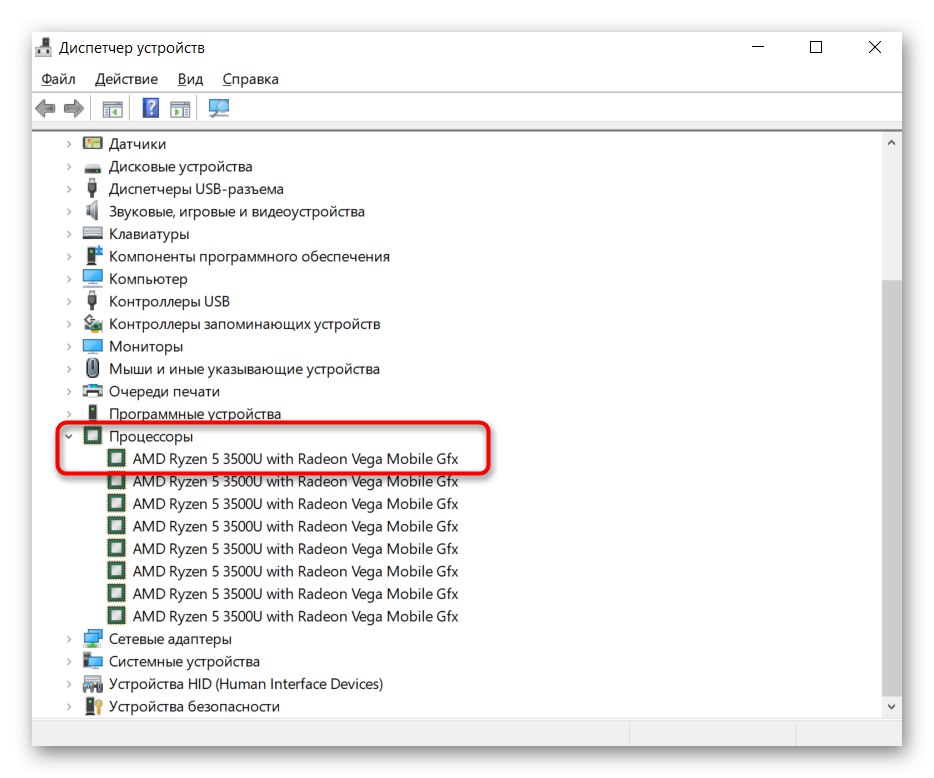Open the Вид menu
Viewport: 934px width, 778px height.
190,79
